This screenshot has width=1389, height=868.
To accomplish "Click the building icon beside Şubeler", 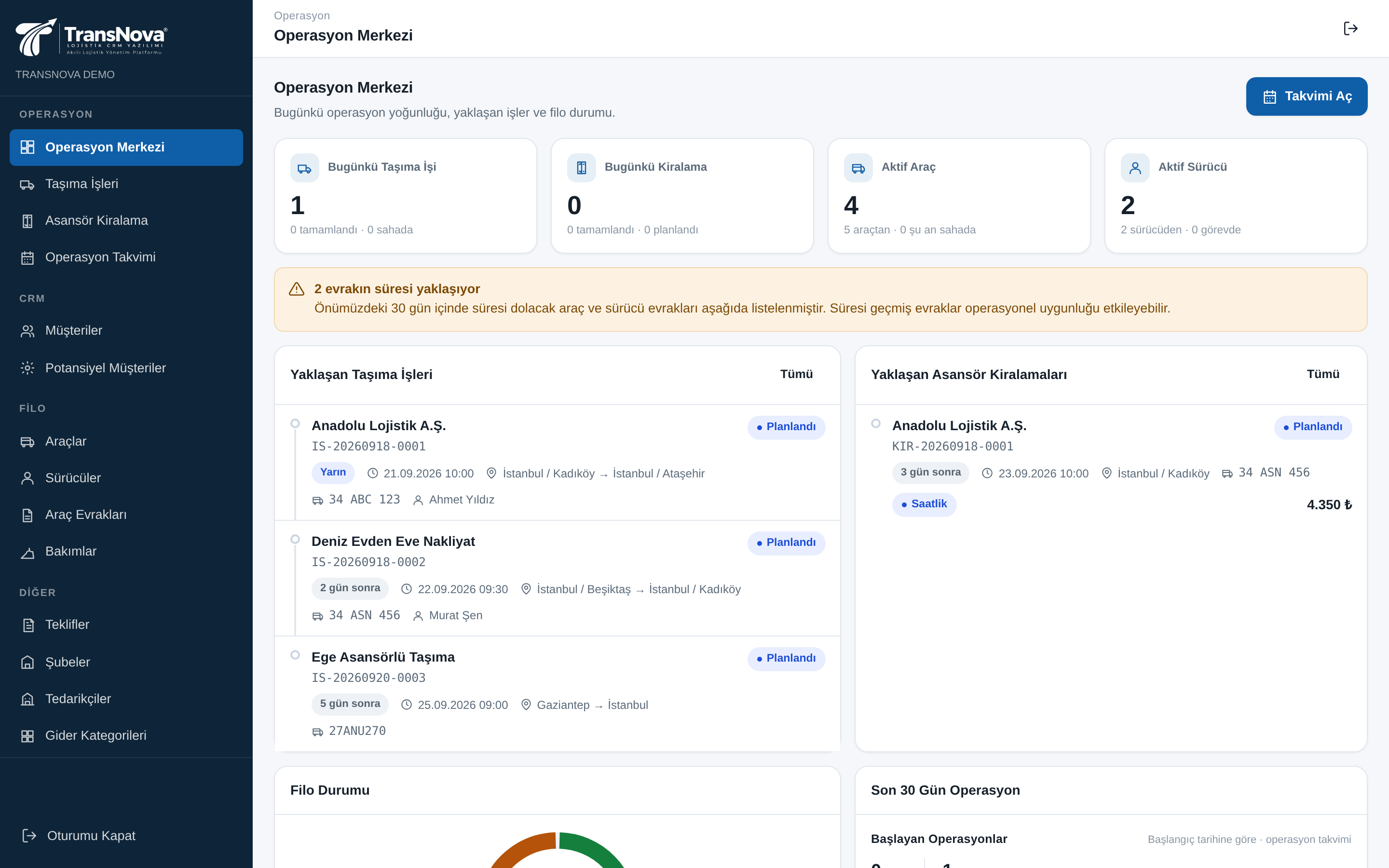I will tap(27, 663).
